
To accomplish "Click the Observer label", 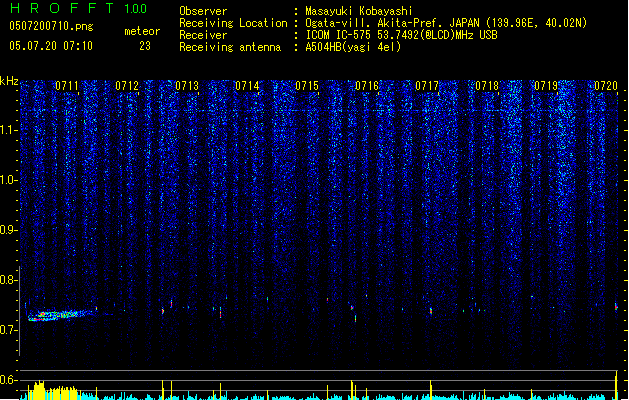I will coord(203,11).
